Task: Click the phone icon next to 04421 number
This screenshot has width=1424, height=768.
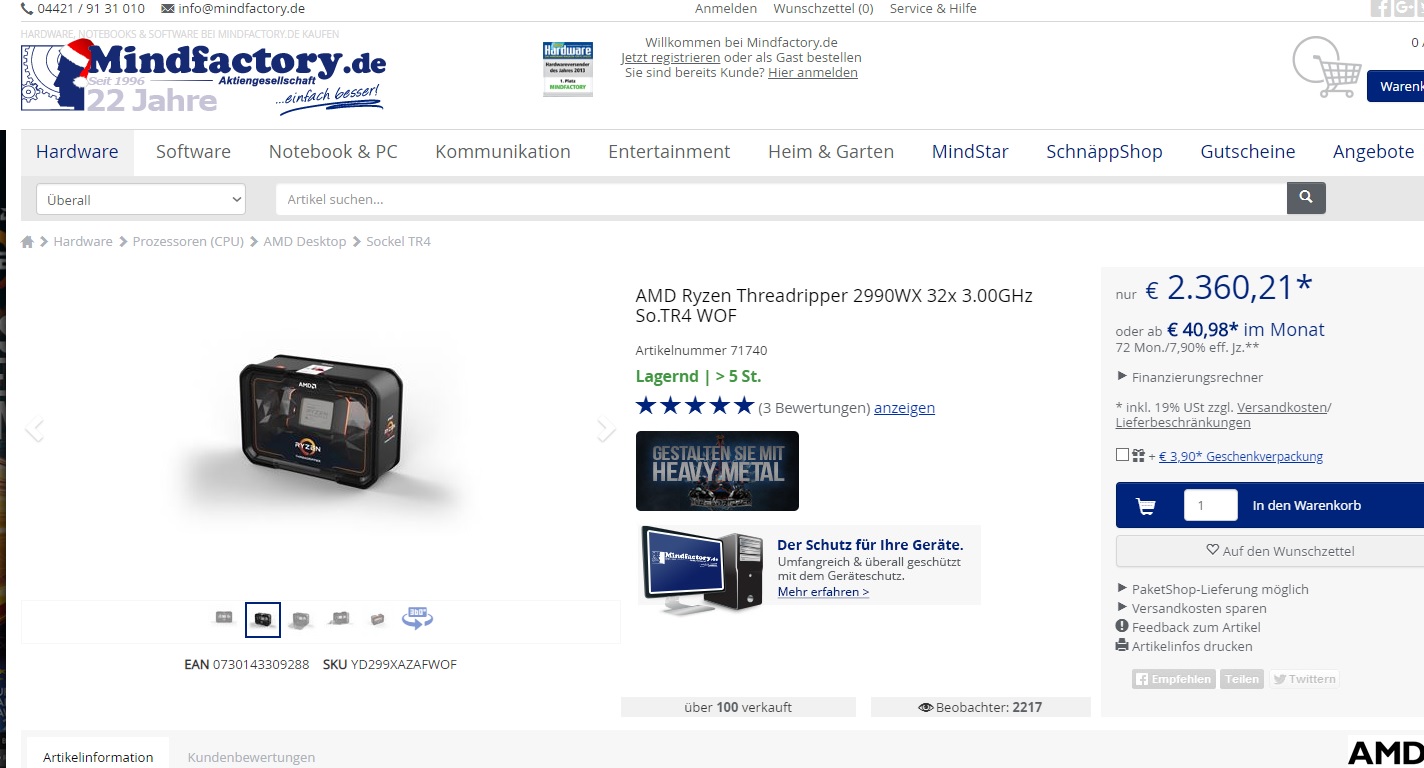Action: [x=27, y=8]
